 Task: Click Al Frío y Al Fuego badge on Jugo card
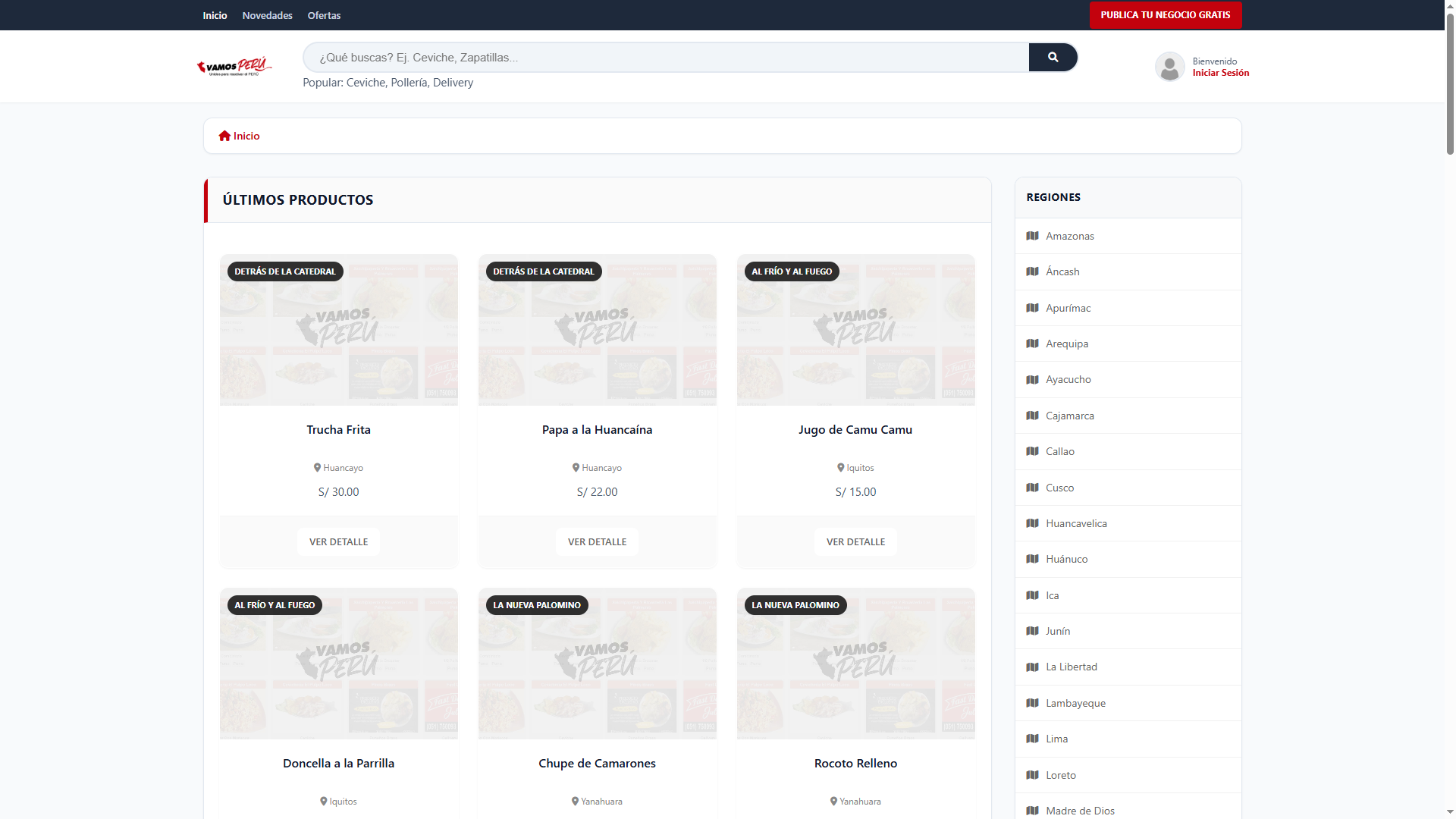click(x=792, y=271)
